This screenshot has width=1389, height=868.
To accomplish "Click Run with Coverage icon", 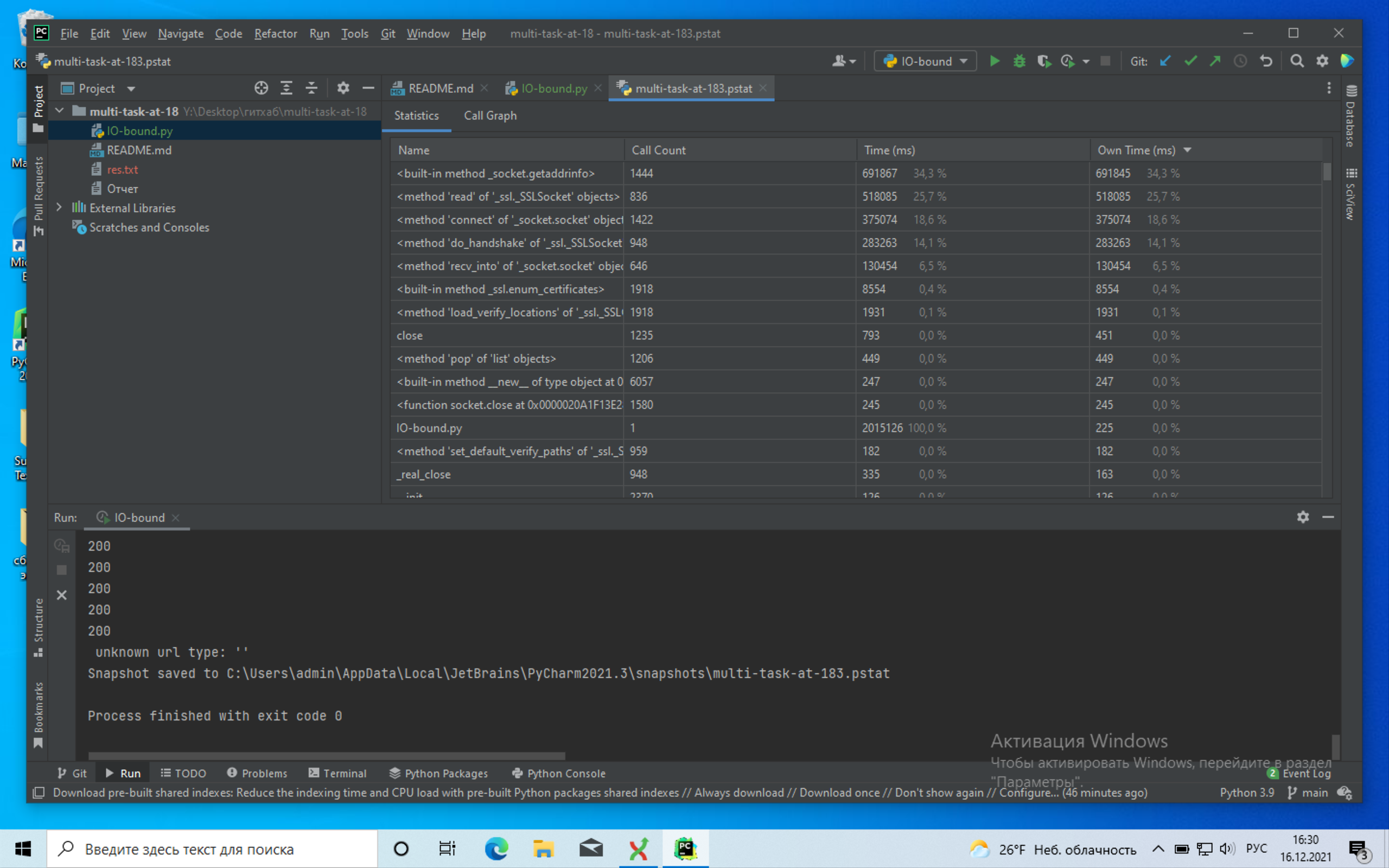I will [x=1044, y=61].
